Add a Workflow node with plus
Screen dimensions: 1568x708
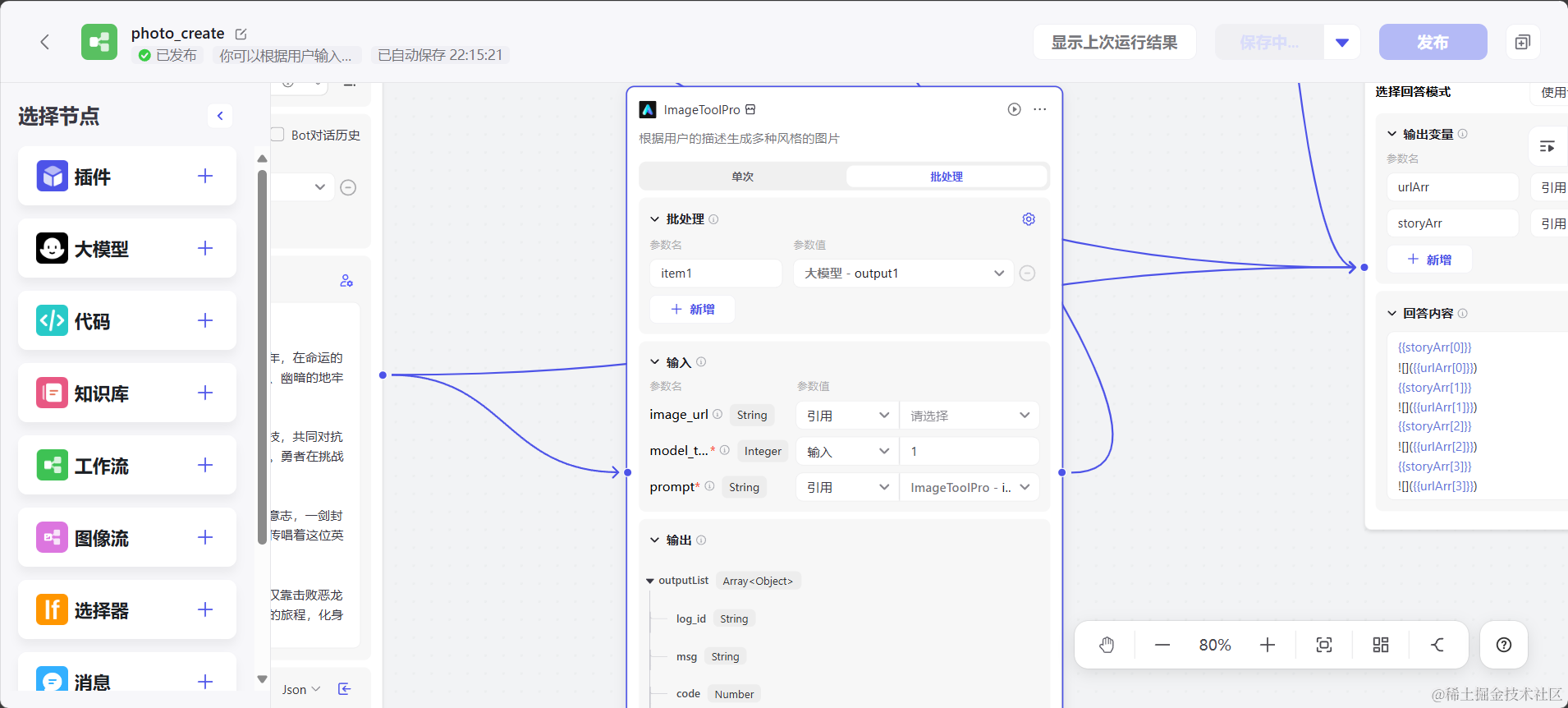pos(205,465)
